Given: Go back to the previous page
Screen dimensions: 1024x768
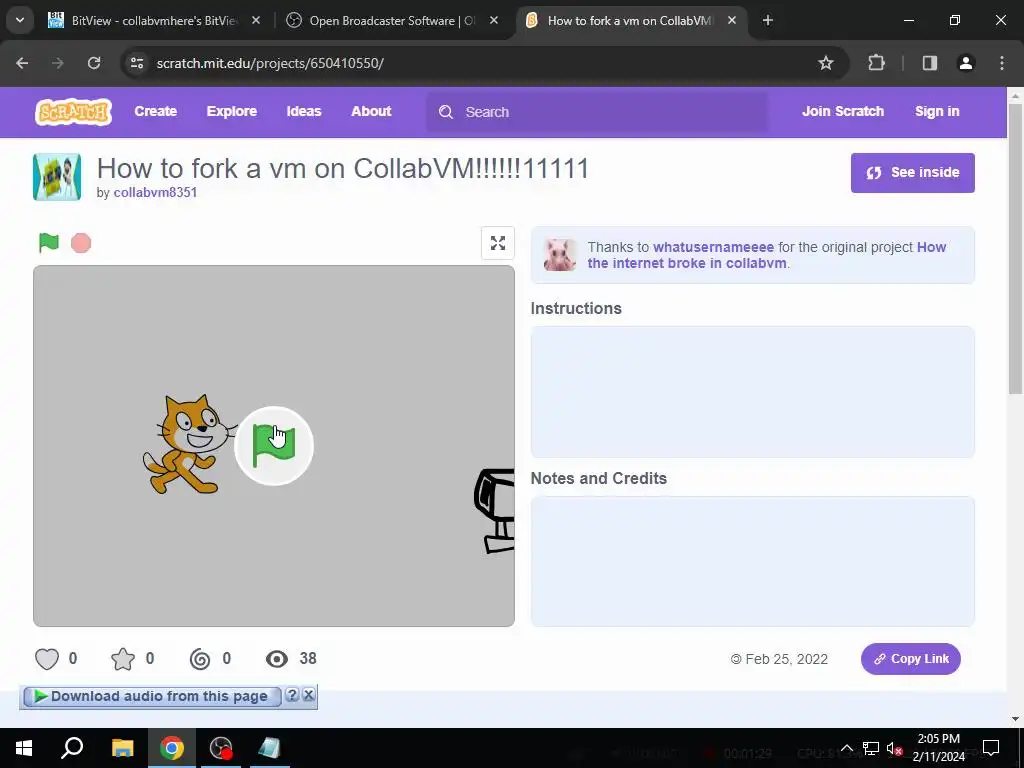Looking at the screenshot, I should coord(22,63).
